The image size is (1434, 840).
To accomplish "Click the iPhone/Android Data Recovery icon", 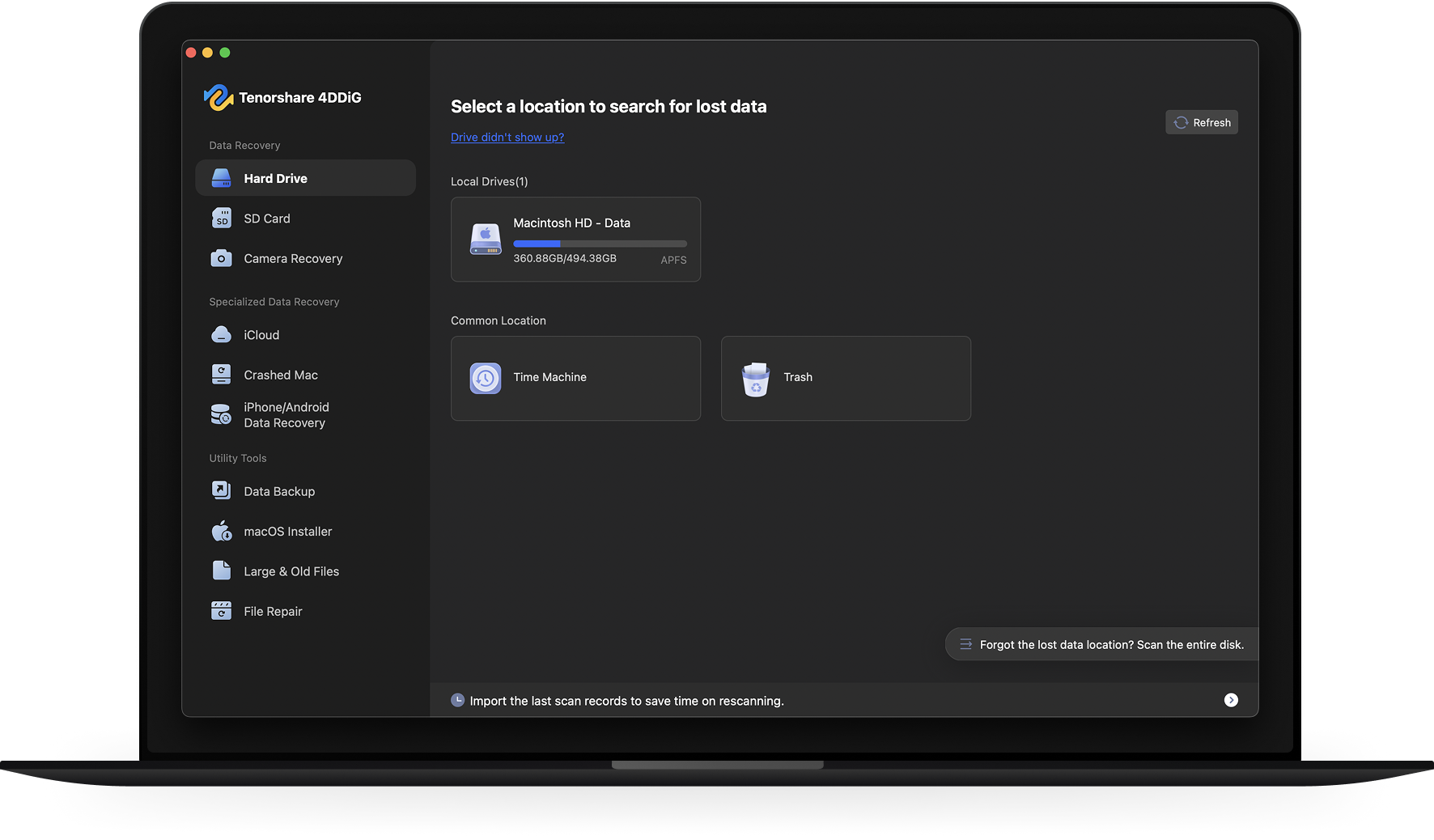I will coord(221,415).
